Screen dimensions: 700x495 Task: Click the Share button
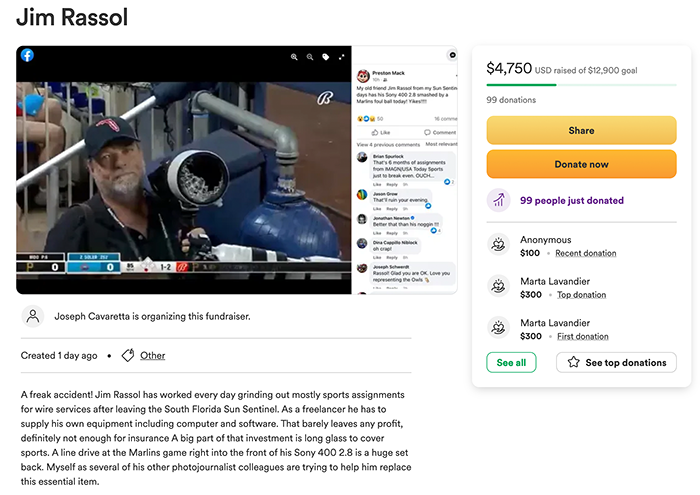click(x=581, y=130)
